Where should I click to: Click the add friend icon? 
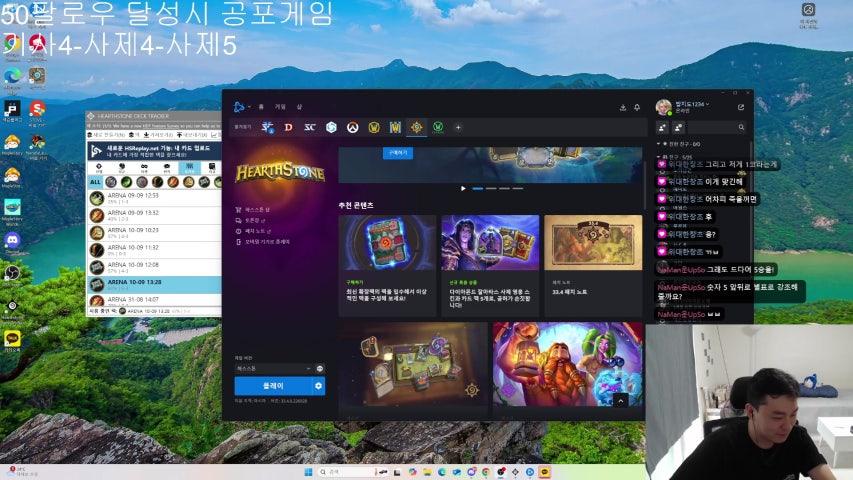pyautogui.click(x=663, y=127)
